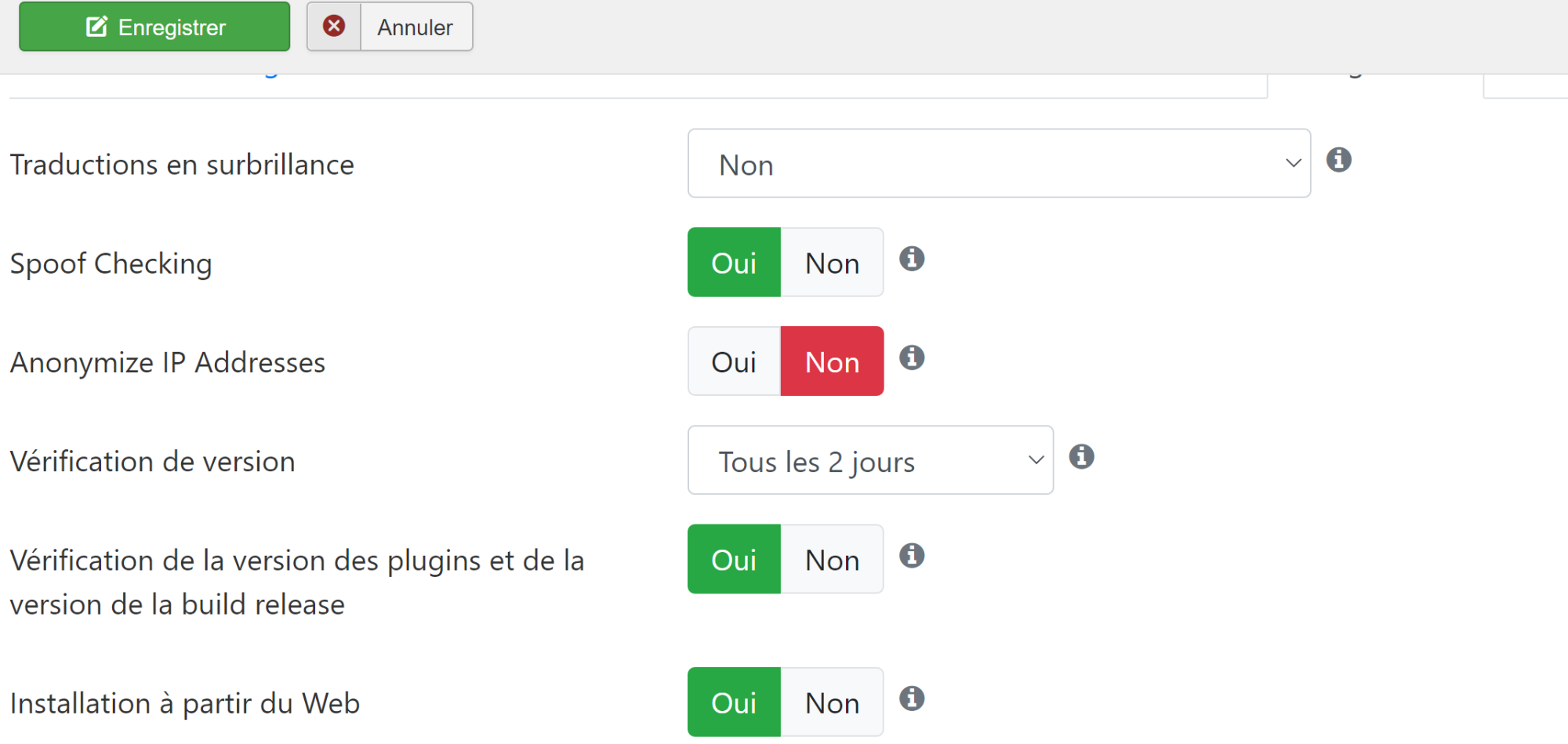Save settings with Enregistrer
This screenshot has width=1568, height=744.
click(154, 27)
